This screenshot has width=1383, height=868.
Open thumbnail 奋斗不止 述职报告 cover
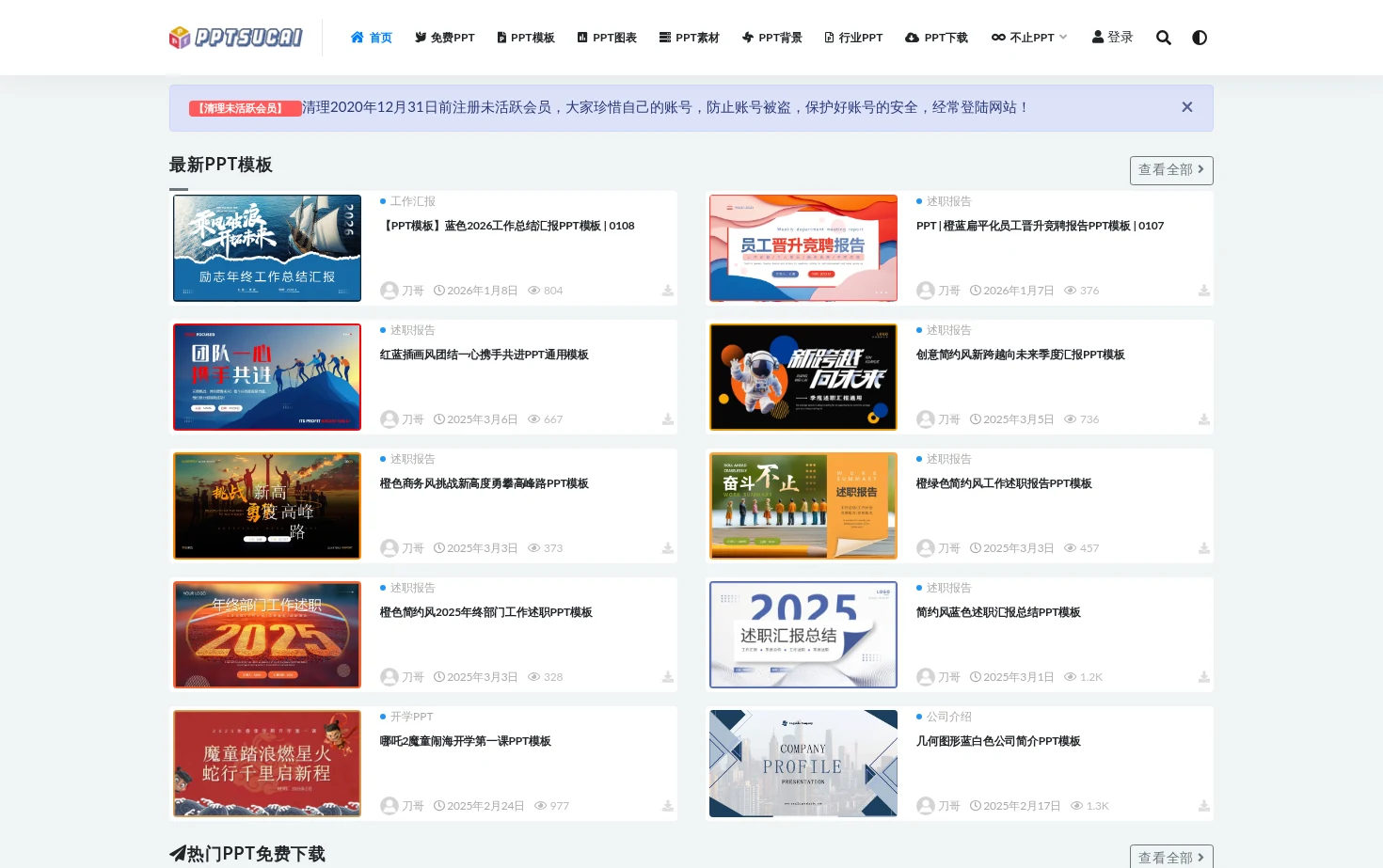tap(803, 506)
